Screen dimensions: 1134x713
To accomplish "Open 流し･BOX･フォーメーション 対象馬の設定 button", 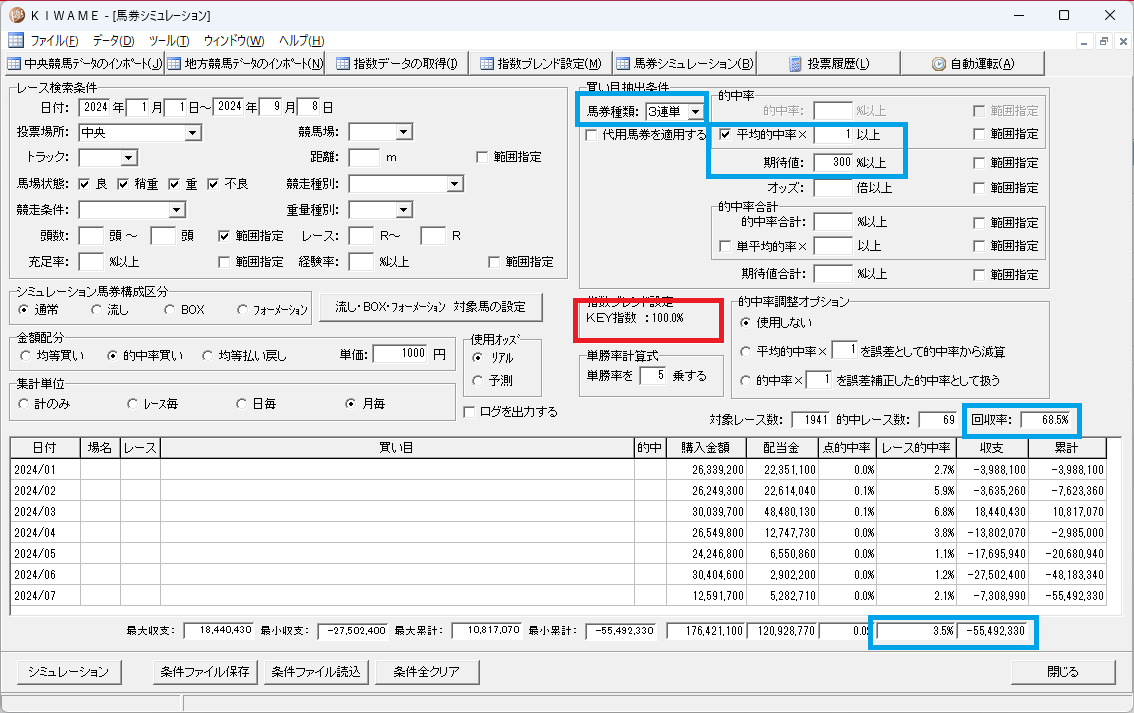I will click(x=431, y=307).
